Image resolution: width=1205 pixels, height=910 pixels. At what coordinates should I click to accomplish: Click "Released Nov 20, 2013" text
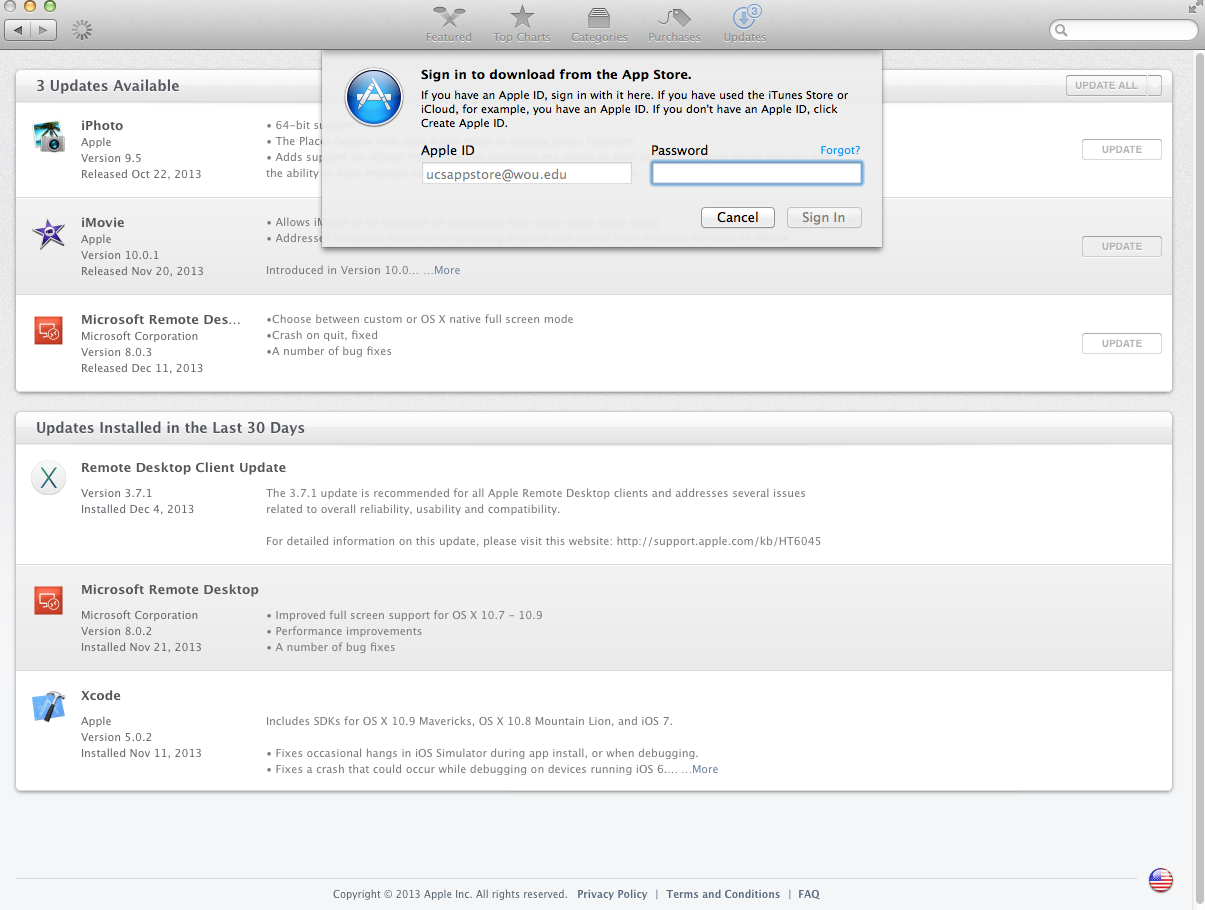[x=142, y=271]
